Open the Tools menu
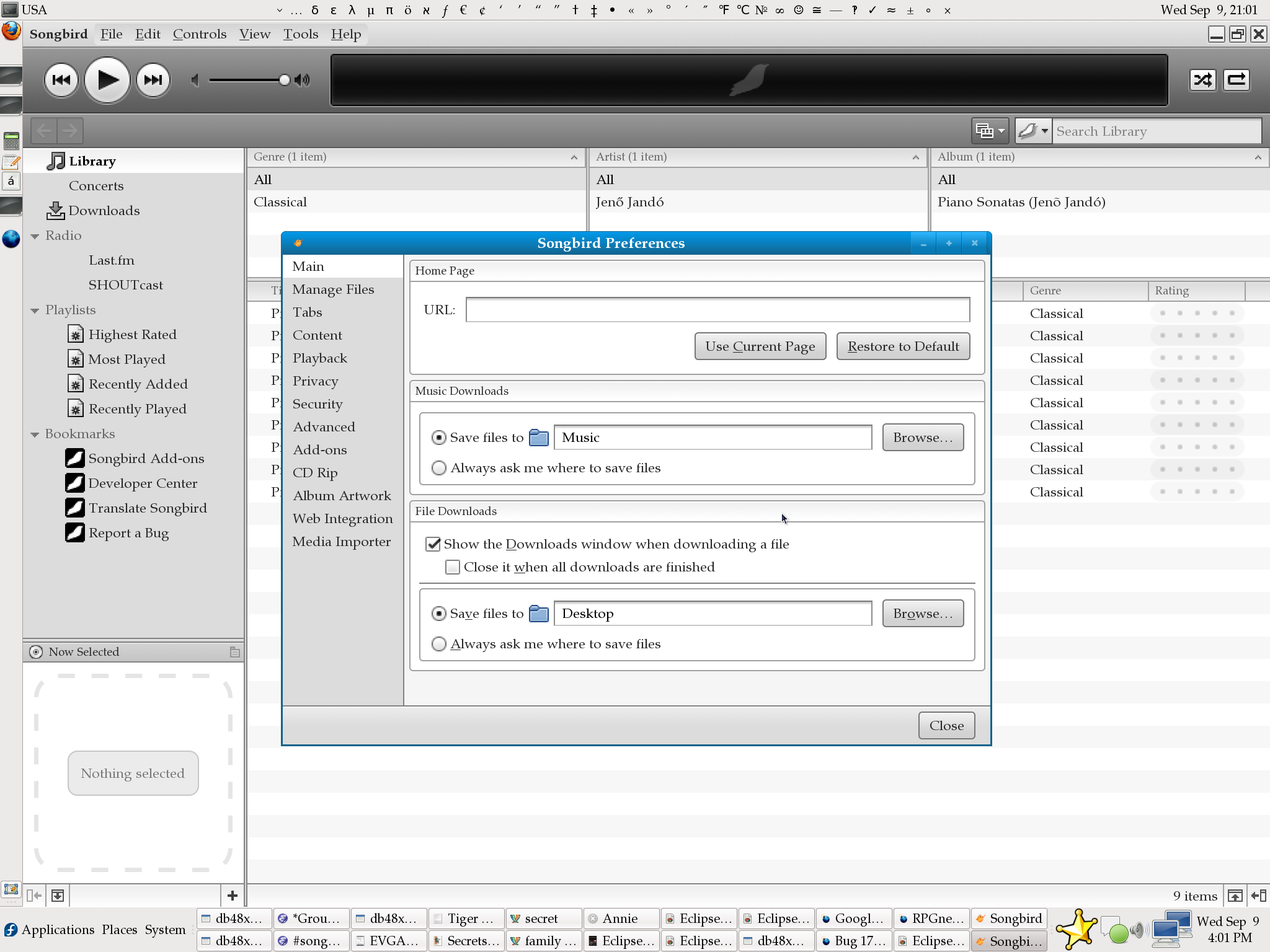This screenshot has width=1270, height=952. [301, 34]
